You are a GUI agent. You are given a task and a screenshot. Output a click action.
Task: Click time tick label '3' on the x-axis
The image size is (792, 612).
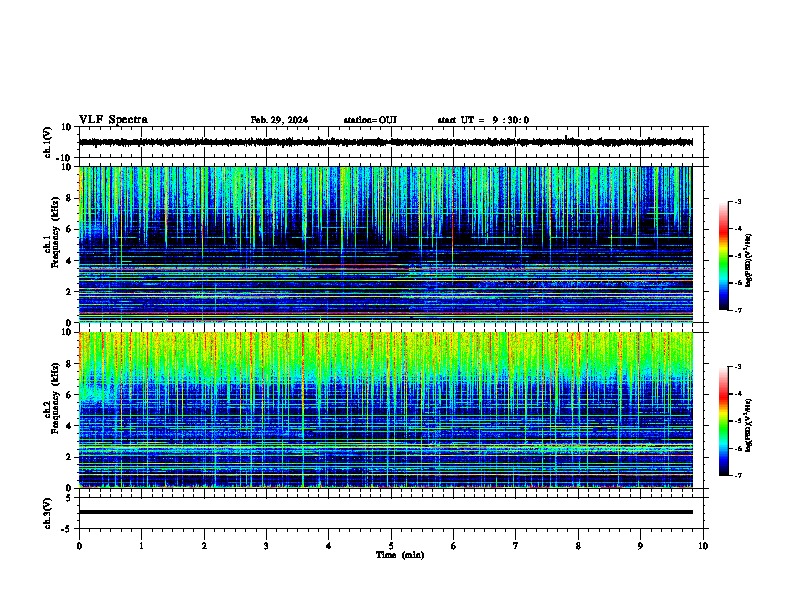coord(266,546)
